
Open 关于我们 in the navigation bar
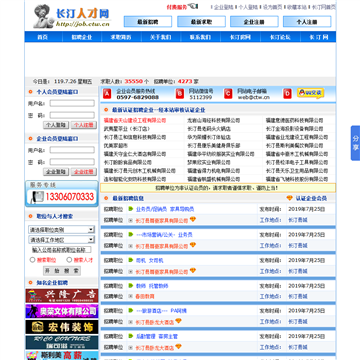pos(161,37)
